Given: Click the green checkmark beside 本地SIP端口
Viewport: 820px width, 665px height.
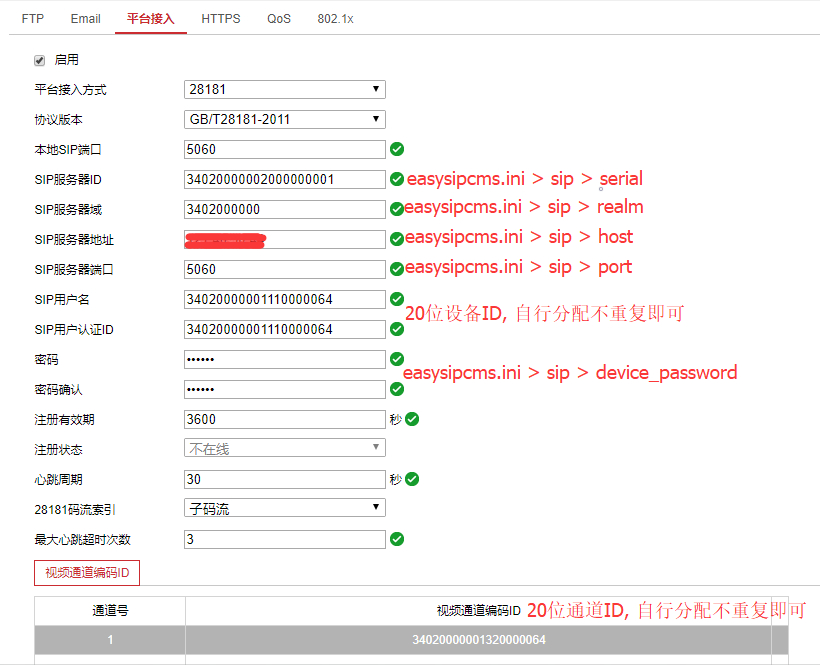Looking at the screenshot, I should (x=397, y=149).
